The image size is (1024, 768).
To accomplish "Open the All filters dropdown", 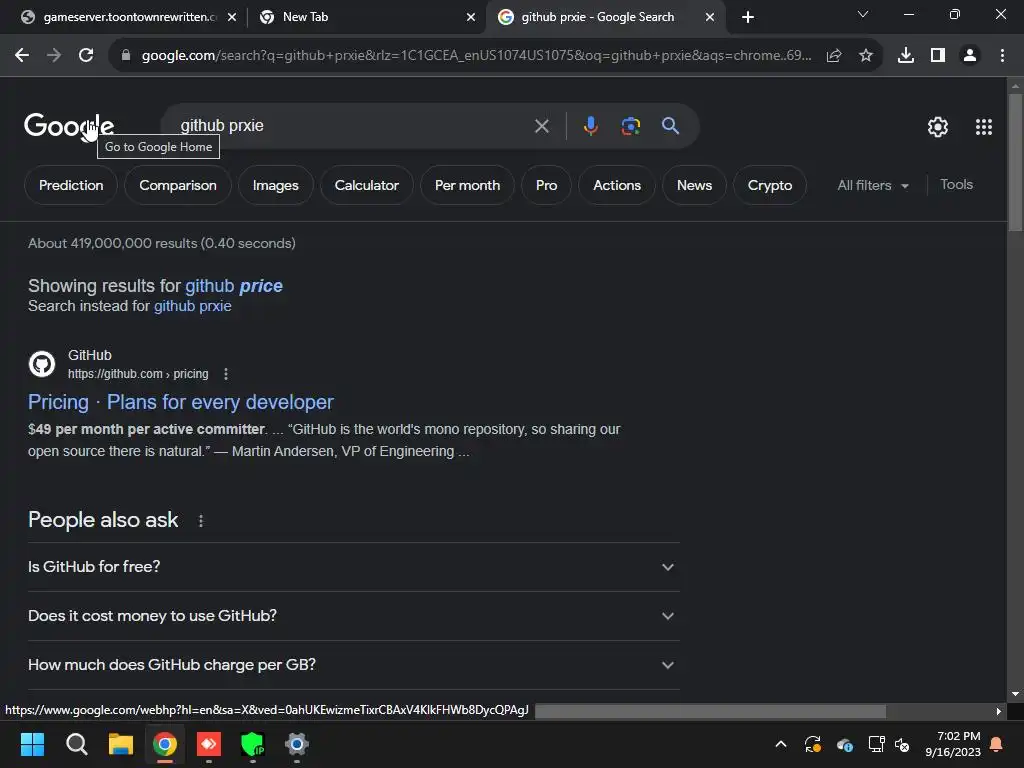I will click(x=872, y=185).
